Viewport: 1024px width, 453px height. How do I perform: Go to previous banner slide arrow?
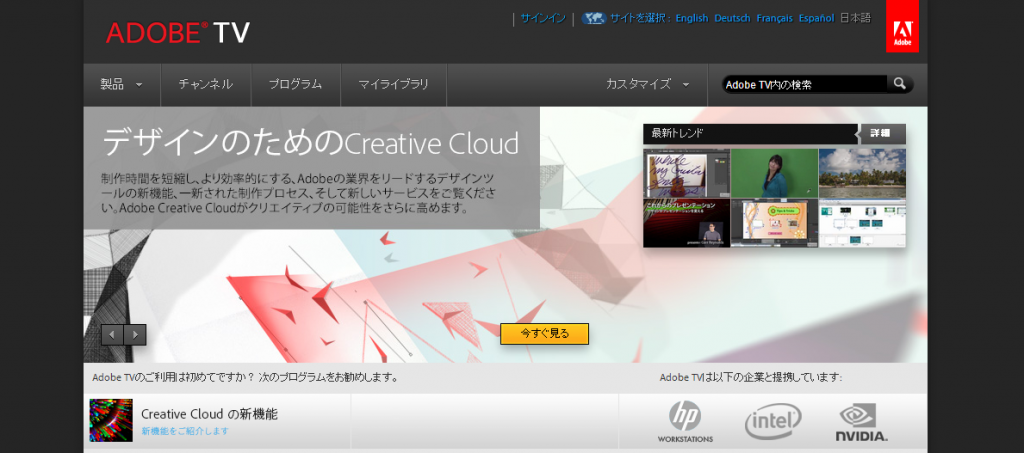112,335
